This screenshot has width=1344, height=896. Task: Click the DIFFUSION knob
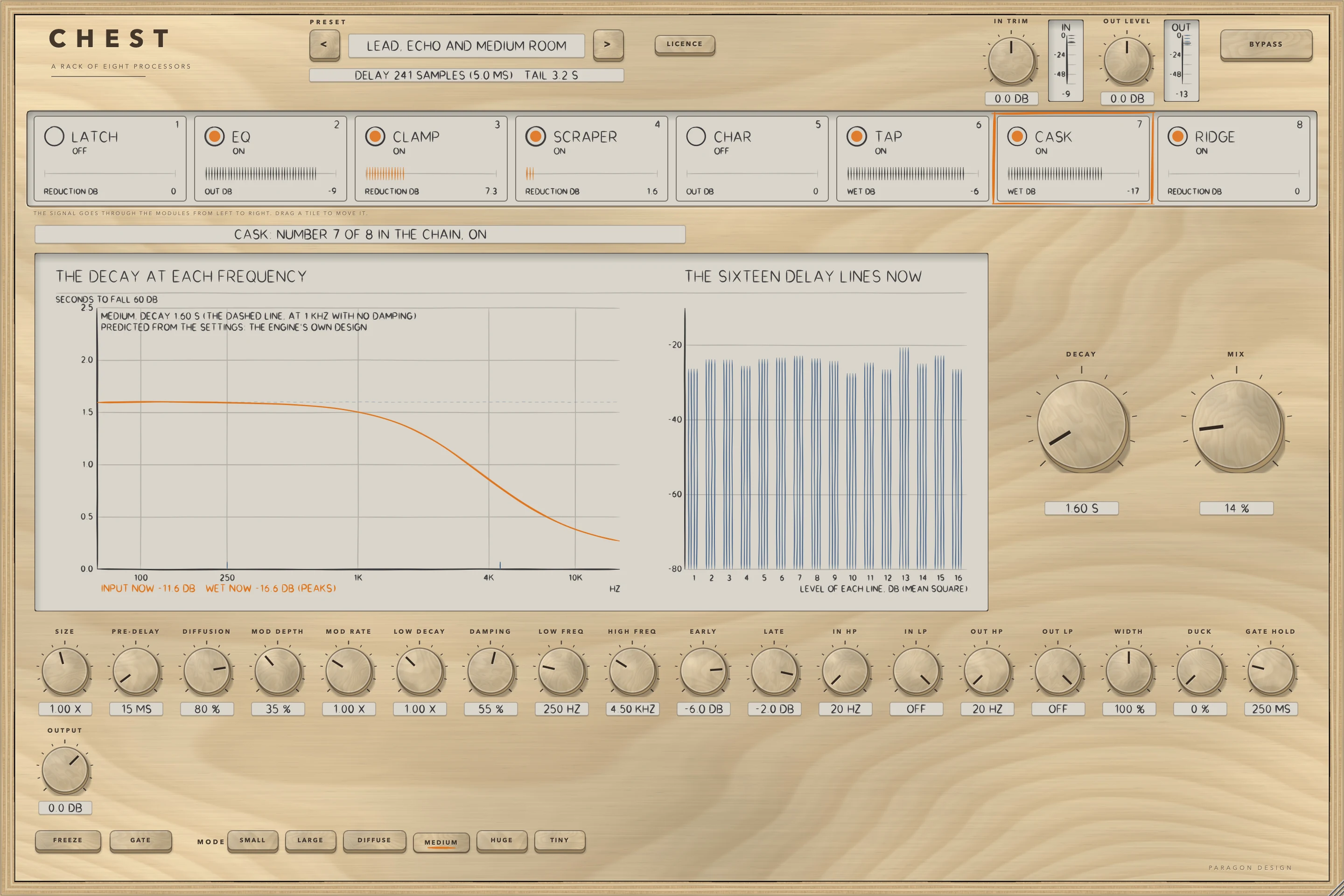(x=207, y=671)
